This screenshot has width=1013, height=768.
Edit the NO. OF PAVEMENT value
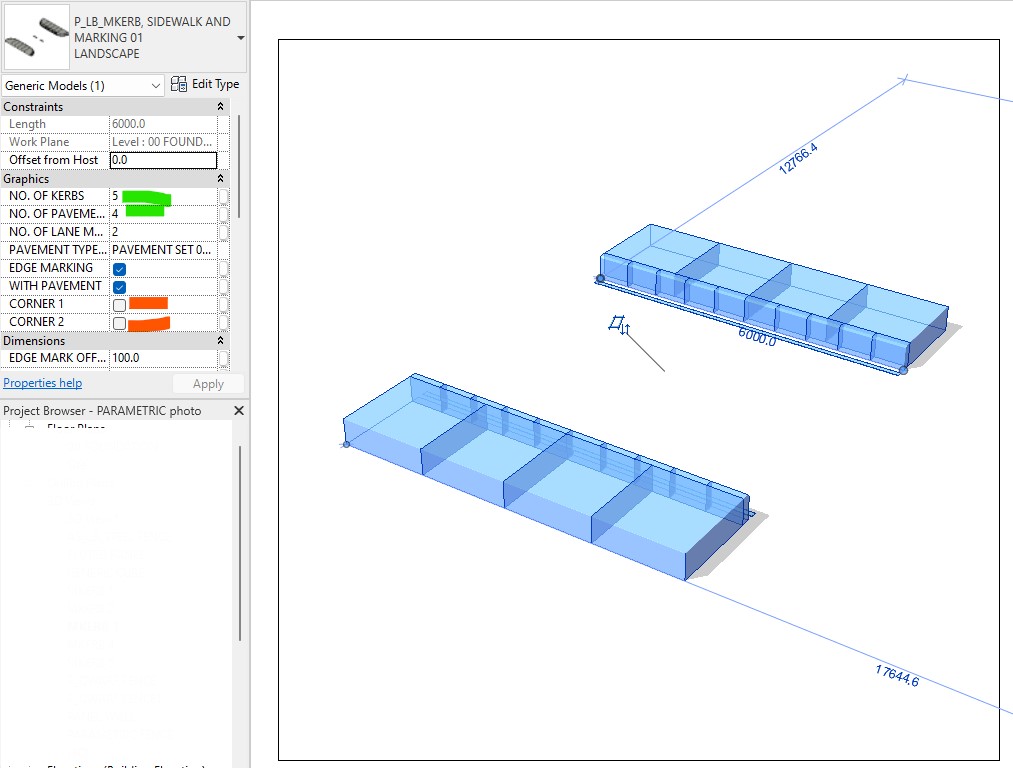pyautogui.click(x=163, y=214)
